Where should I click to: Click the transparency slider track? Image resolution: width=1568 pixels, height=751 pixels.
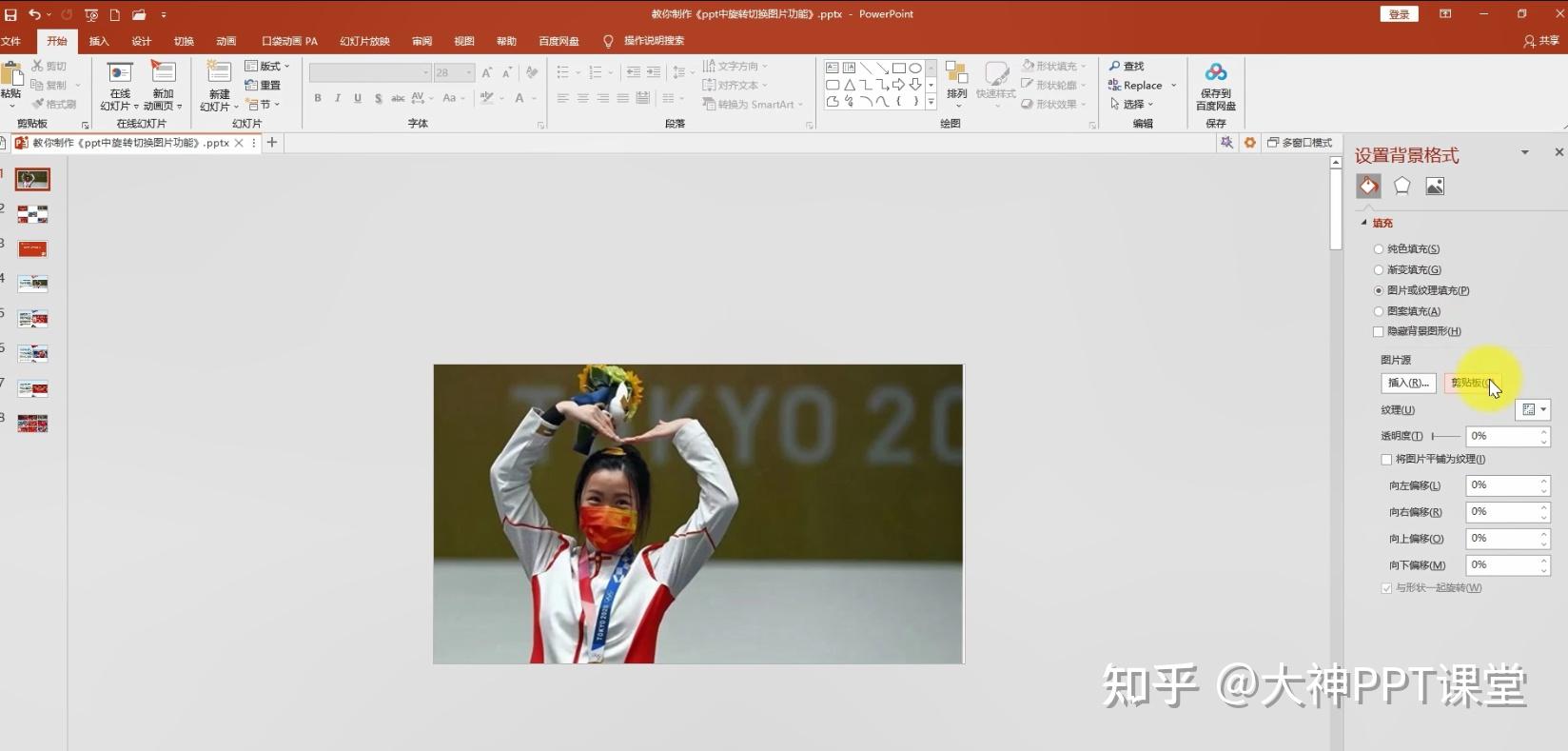click(1445, 436)
